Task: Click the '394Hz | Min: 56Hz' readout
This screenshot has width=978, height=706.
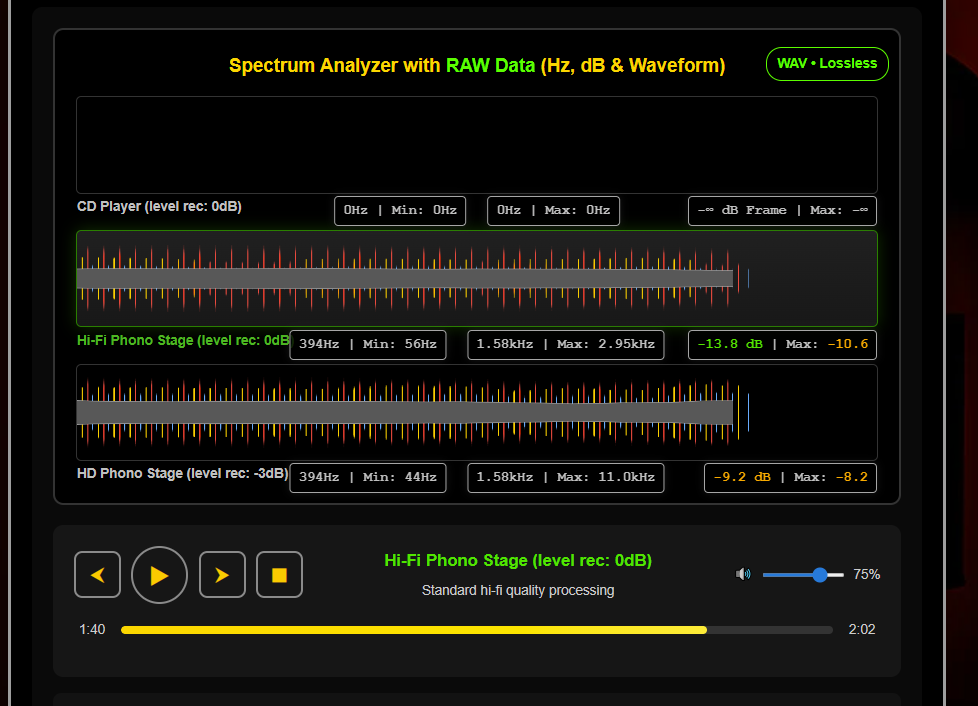Action: [368, 345]
